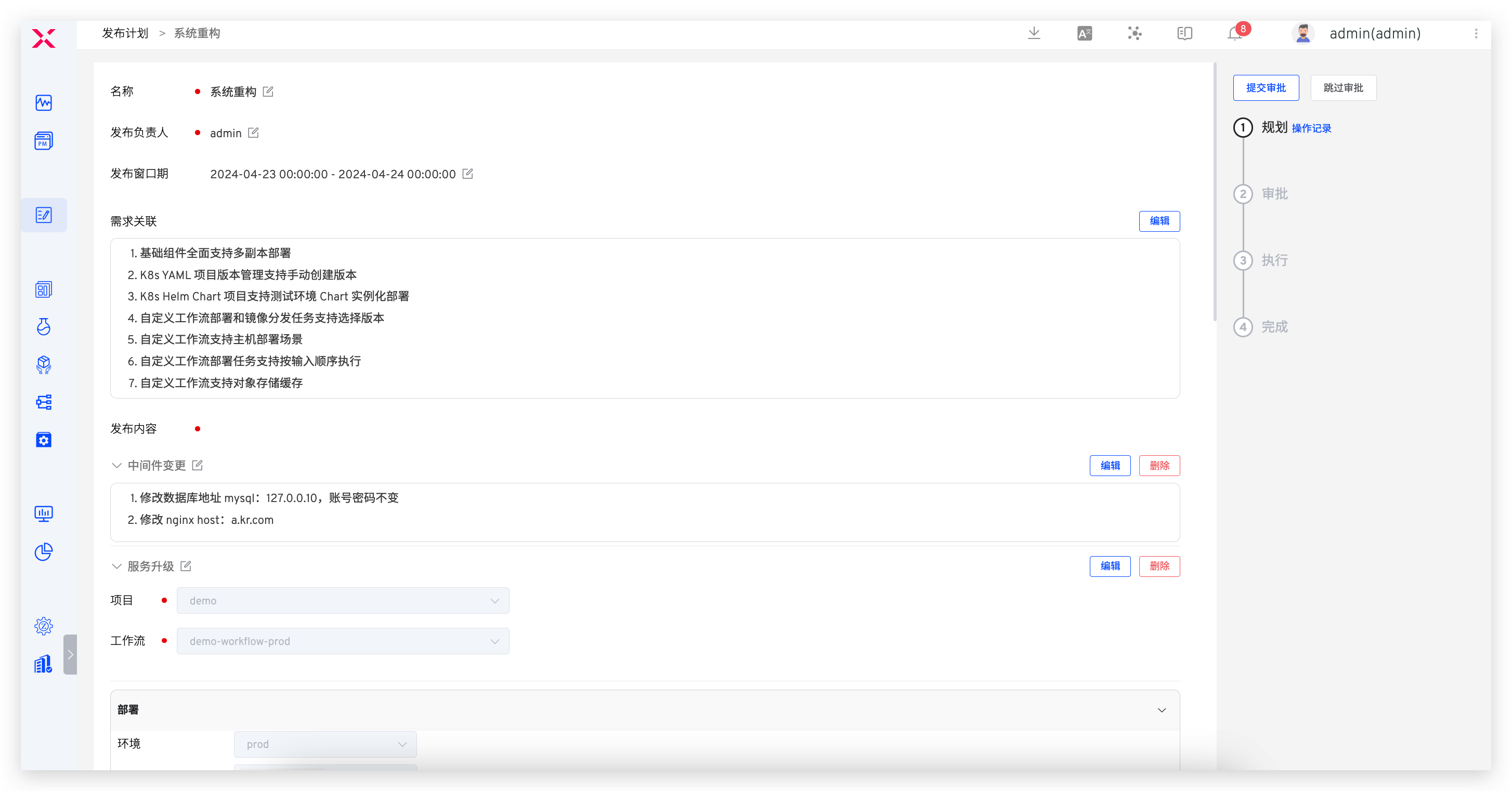1512x791 pixels.
Task: Open the PM project management sidebar icon
Action: click(44, 141)
